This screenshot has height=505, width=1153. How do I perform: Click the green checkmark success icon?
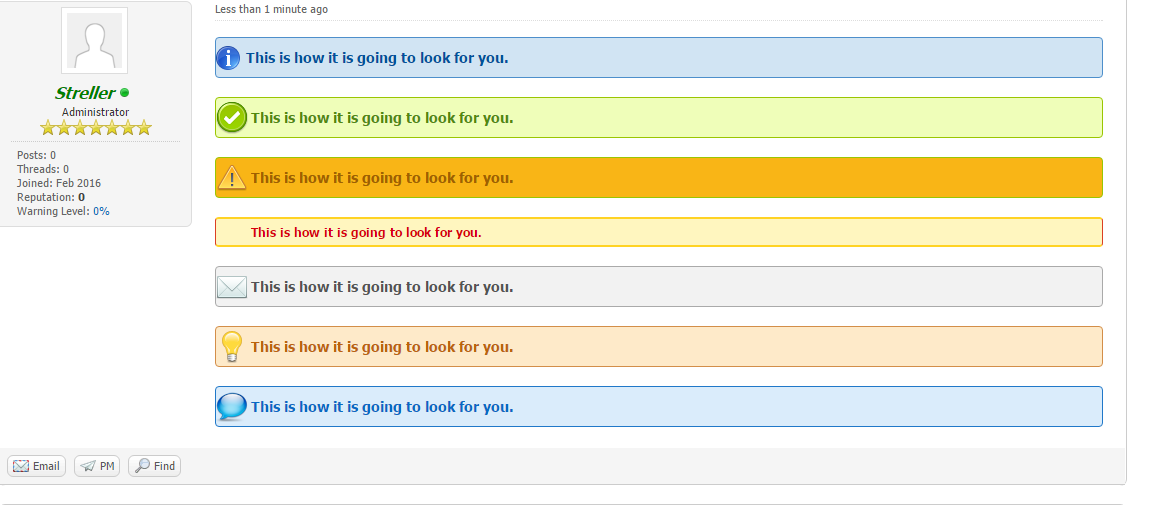(232, 118)
